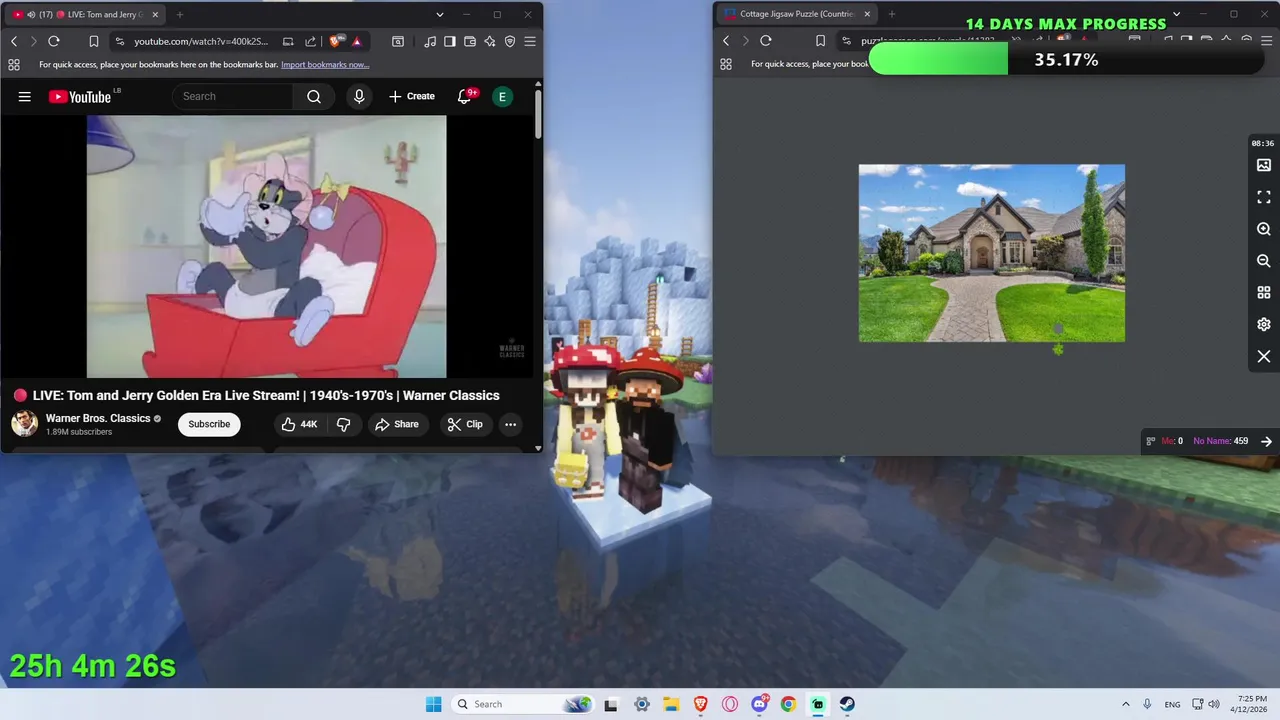This screenshot has width=1280, height=720.
Task: Open a new tab in puzzle window
Action: [892, 14]
